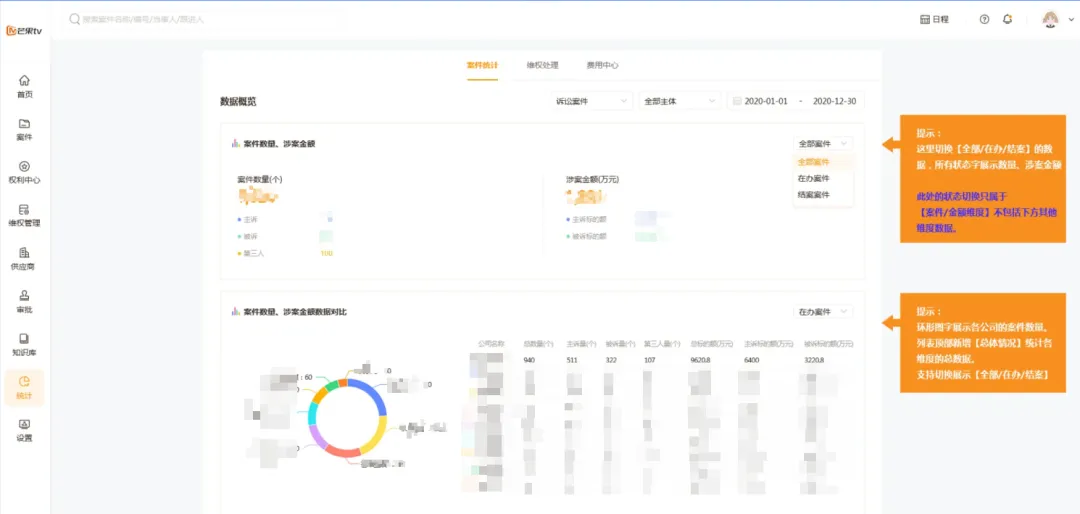Open 权利中心 from the sidebar
Viewport: 1080px width, 514px height.
click(x=25, y=172)
